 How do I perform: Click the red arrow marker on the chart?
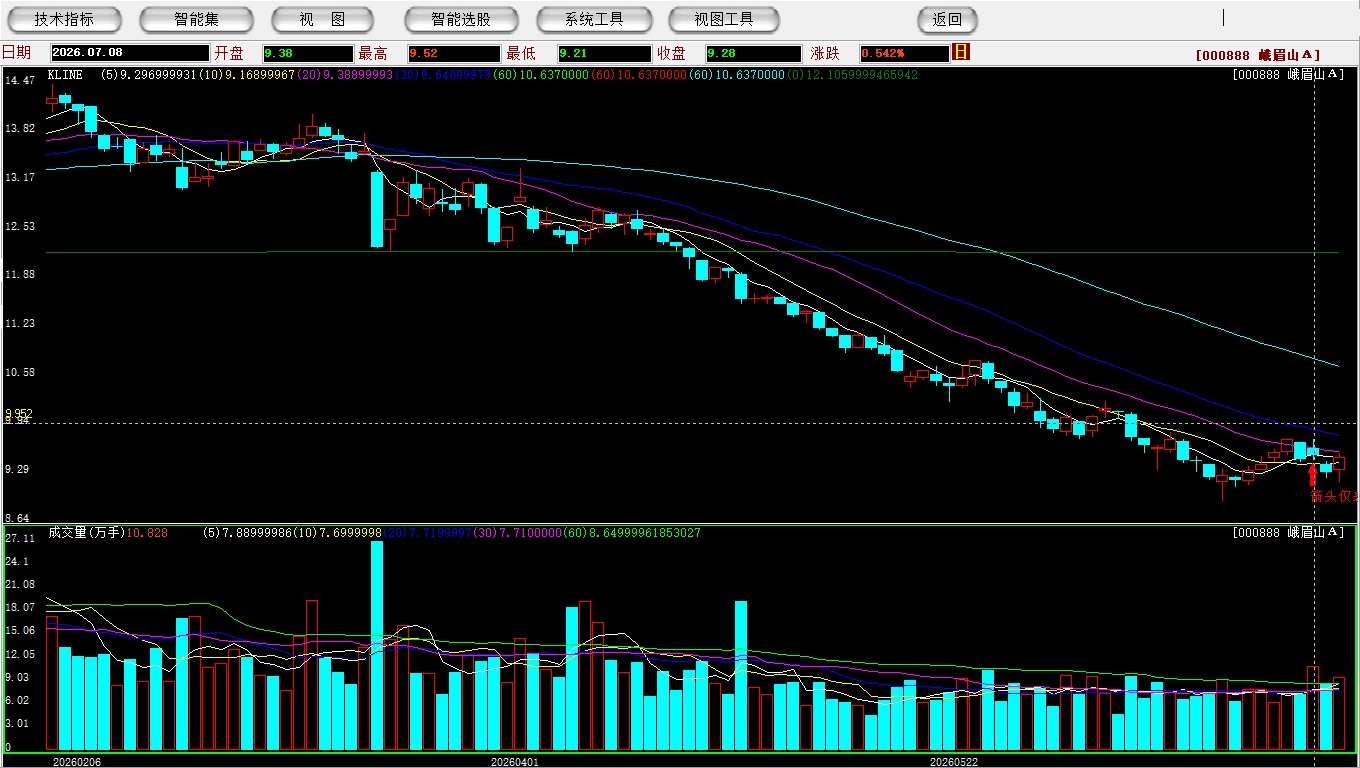pyautogui.click(x=1313, y=474)
